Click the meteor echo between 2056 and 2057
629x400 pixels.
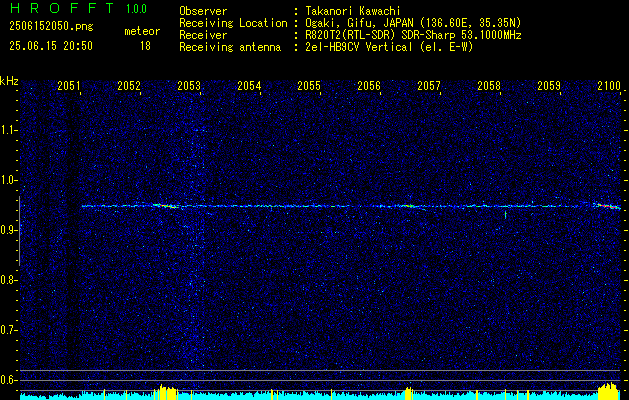pyautogui.click(x=410, y=206)
